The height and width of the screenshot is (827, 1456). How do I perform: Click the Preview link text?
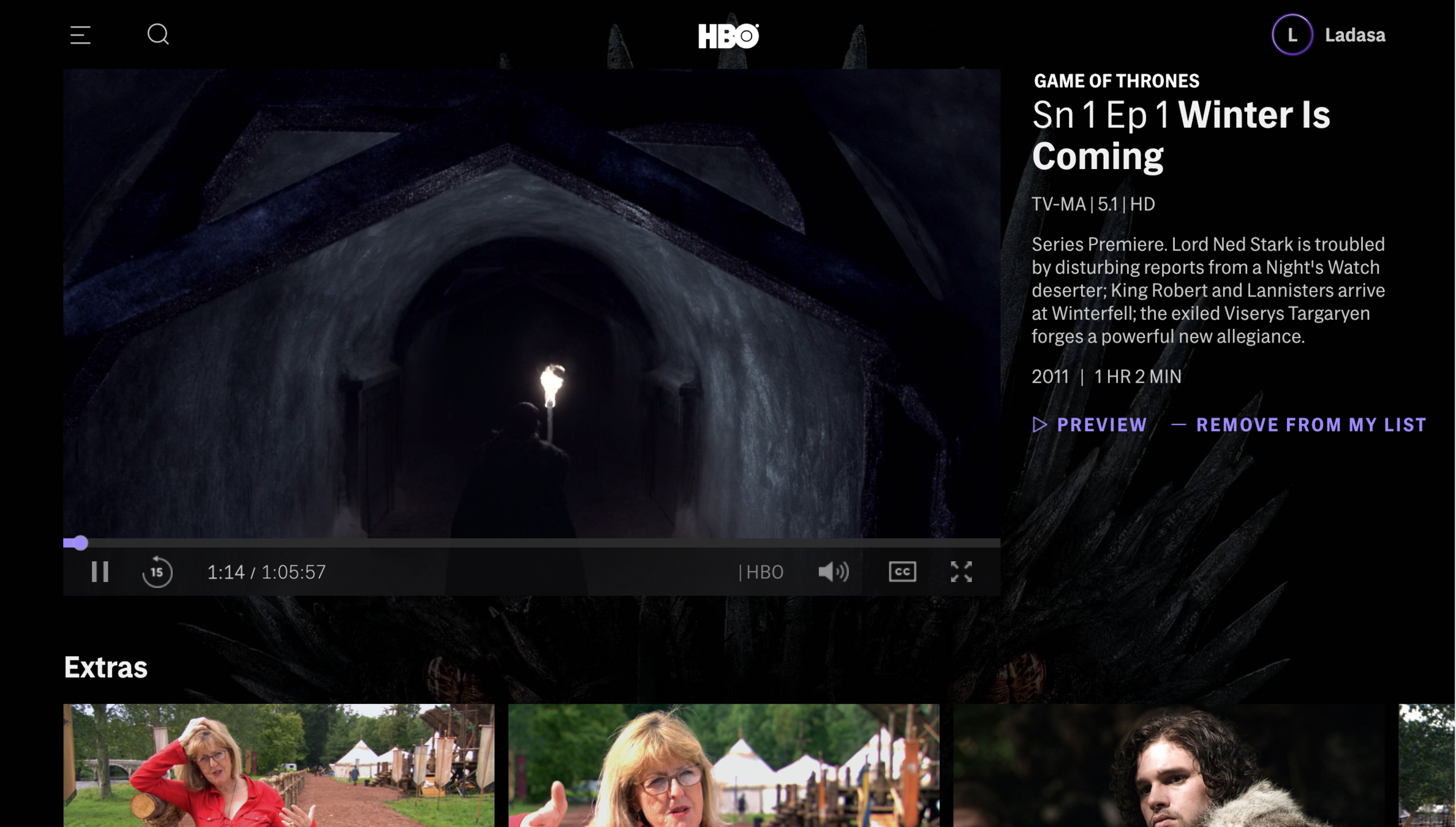point(1101,425)
